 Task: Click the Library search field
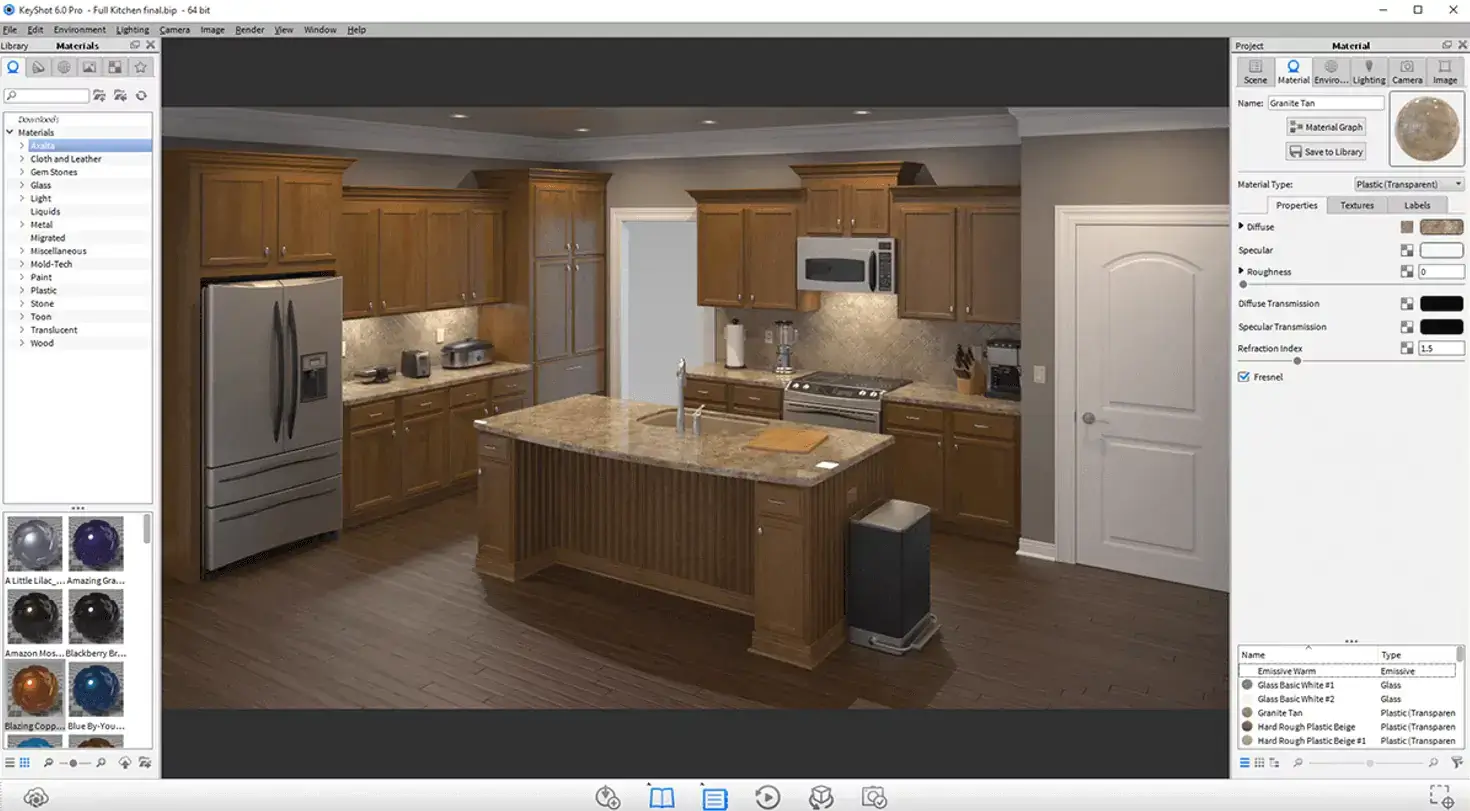pos(46,96)
